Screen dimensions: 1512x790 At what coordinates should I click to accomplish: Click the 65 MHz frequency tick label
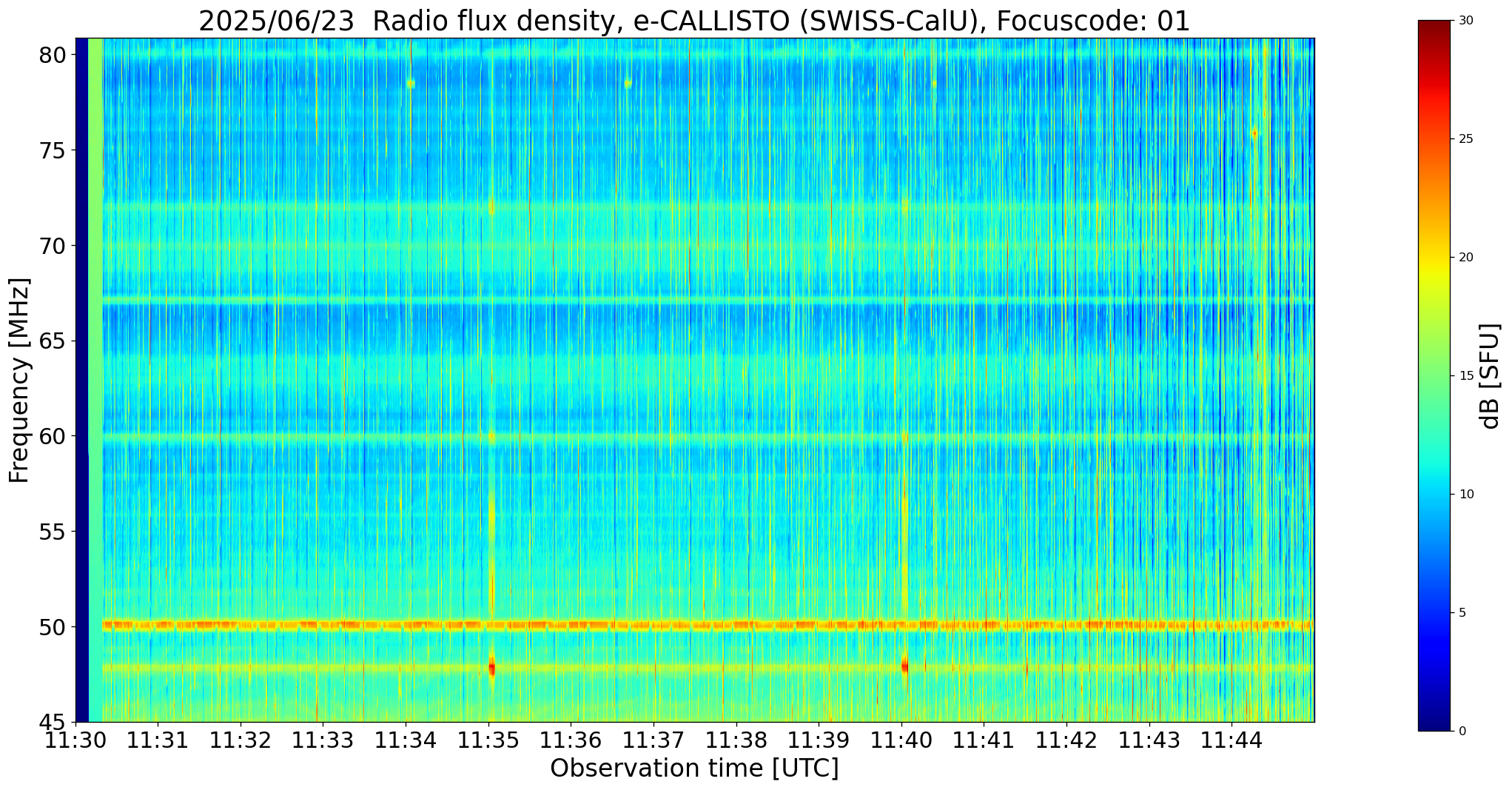coord(54,341)
